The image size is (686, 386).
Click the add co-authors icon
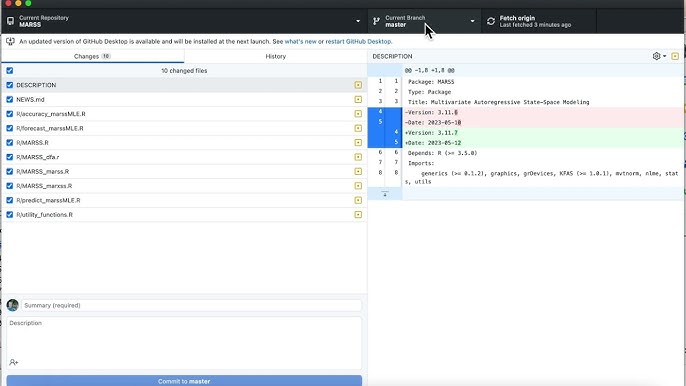[x=14, y=362]
